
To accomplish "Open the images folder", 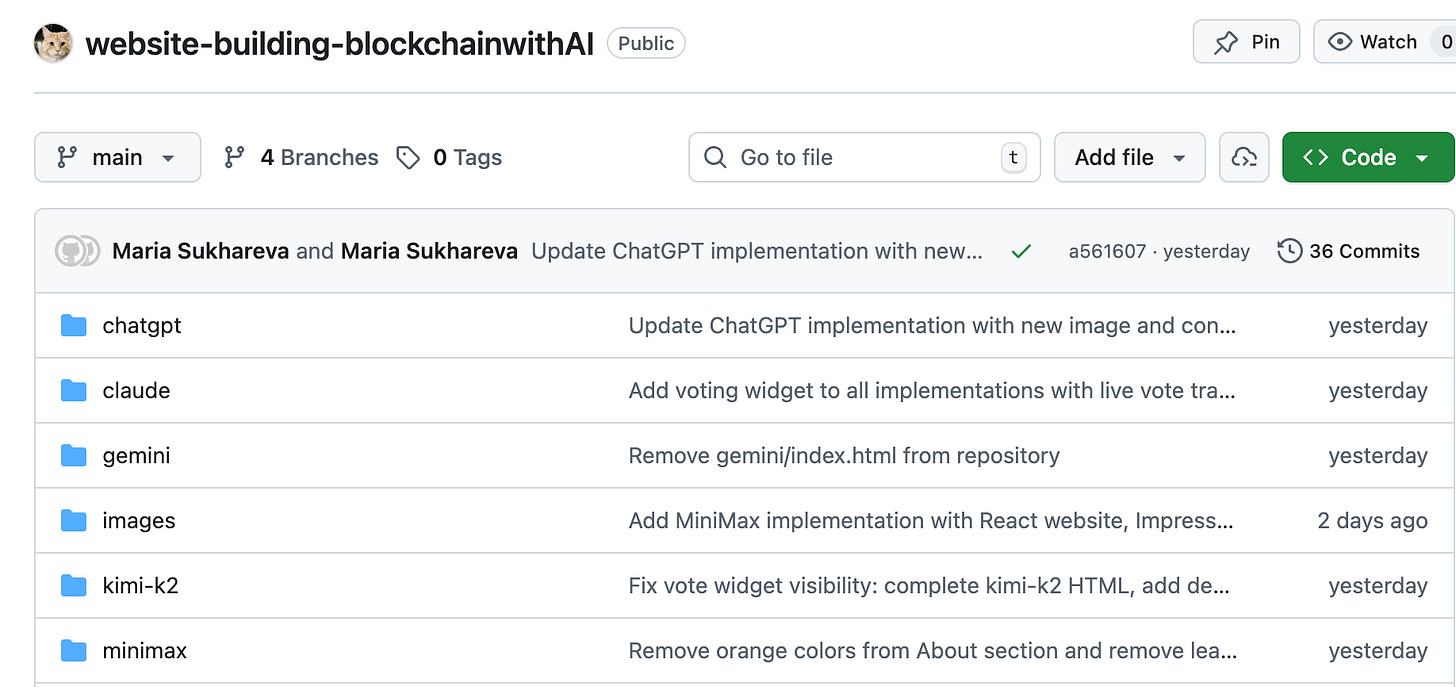I will click(x=138, y=521).
